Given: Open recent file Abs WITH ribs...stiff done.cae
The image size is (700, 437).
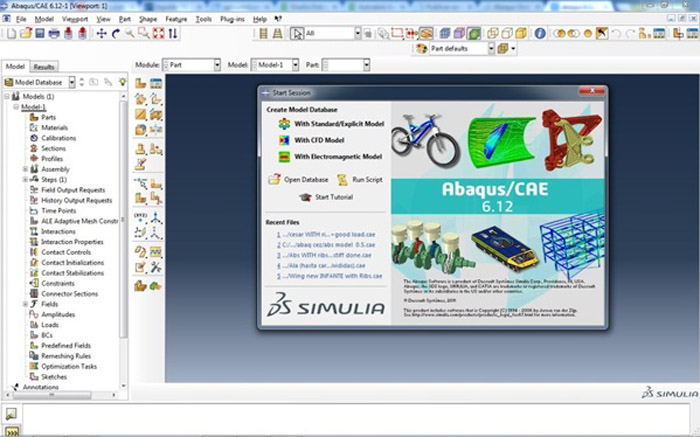Looking at the screenshot, I should (324, 255).
